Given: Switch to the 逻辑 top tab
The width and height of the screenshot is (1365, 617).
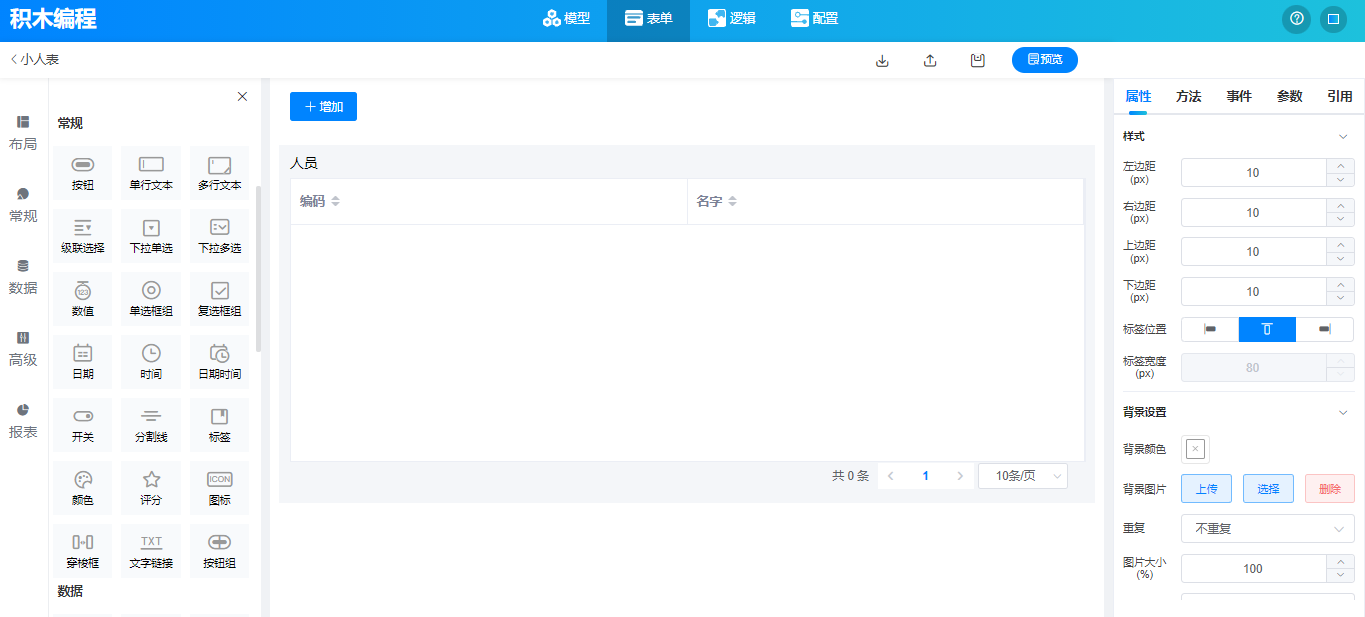Looking at the screenshot, I should click(x=731, y=19).
